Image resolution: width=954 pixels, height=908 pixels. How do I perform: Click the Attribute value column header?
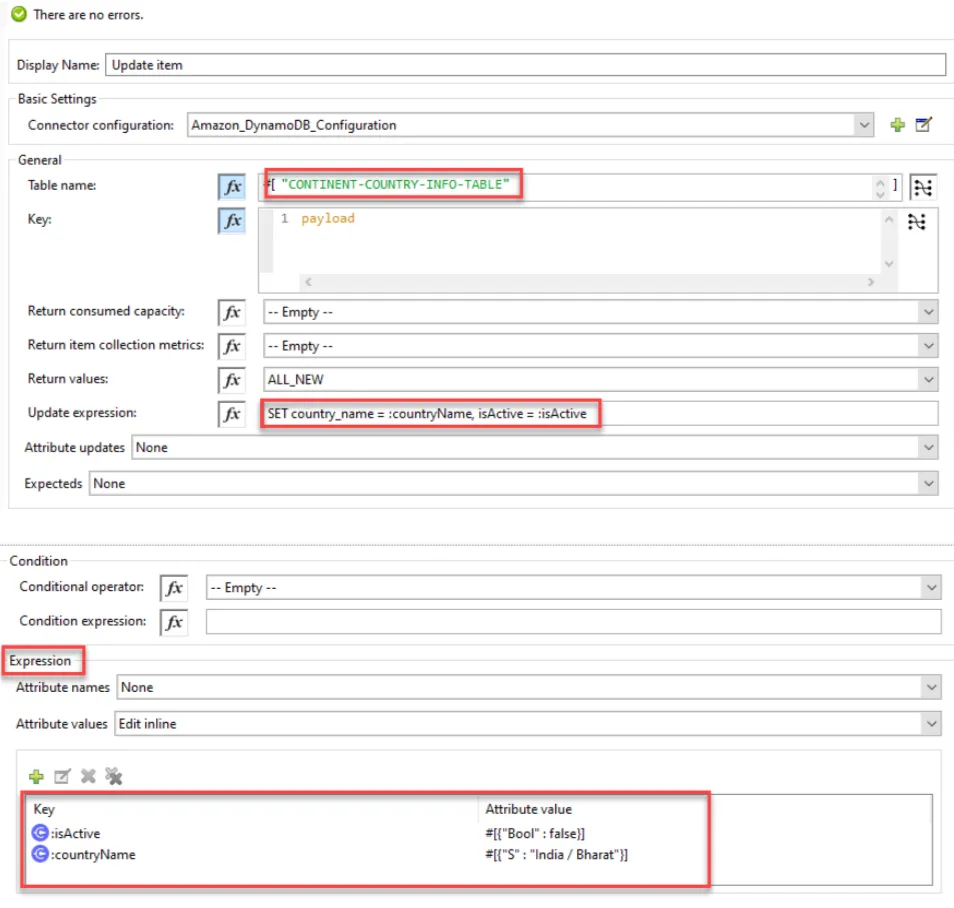pyautogui.click(x=528, y=809)
